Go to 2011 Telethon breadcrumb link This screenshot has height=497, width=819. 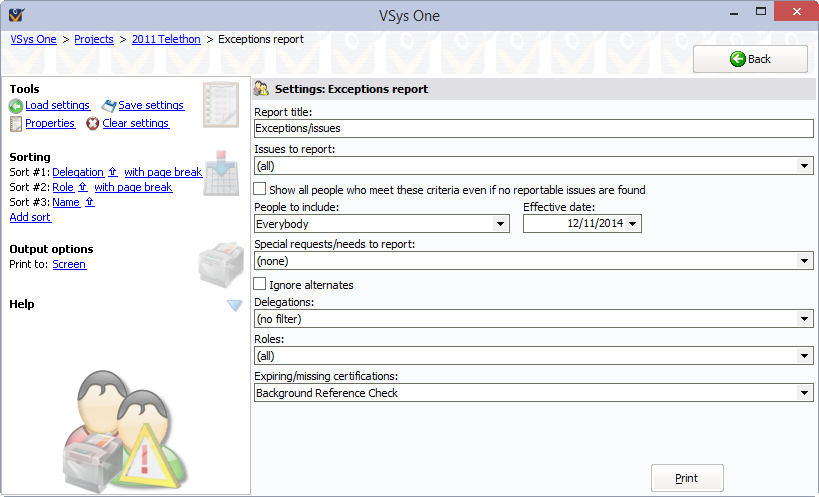[x=166, y=39]
